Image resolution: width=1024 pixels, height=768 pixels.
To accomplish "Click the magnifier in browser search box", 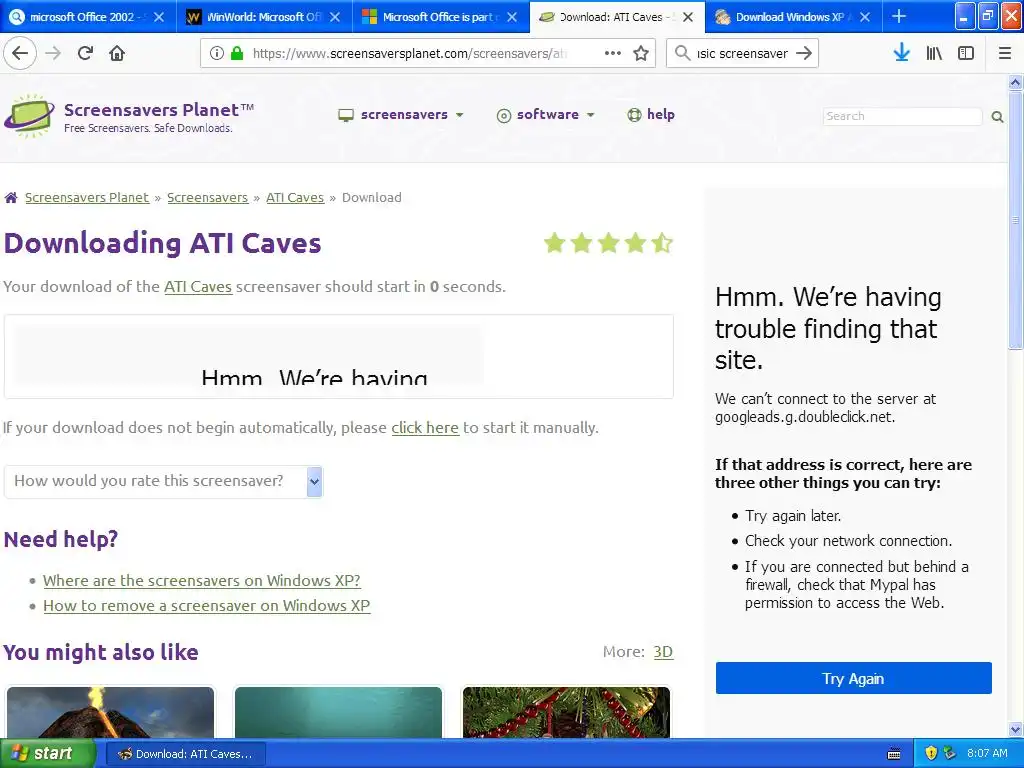I will [682, 53].
